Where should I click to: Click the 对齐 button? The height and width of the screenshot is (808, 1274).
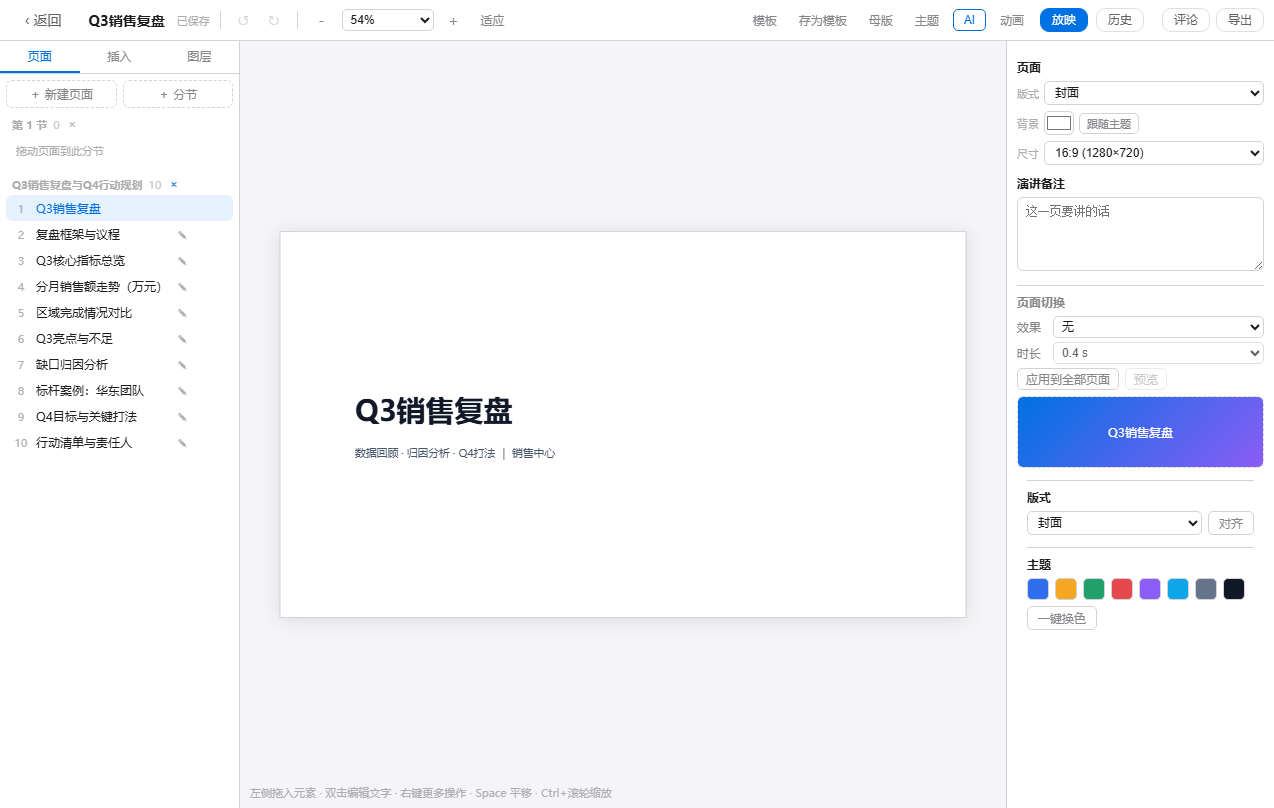pos(1231,523)
